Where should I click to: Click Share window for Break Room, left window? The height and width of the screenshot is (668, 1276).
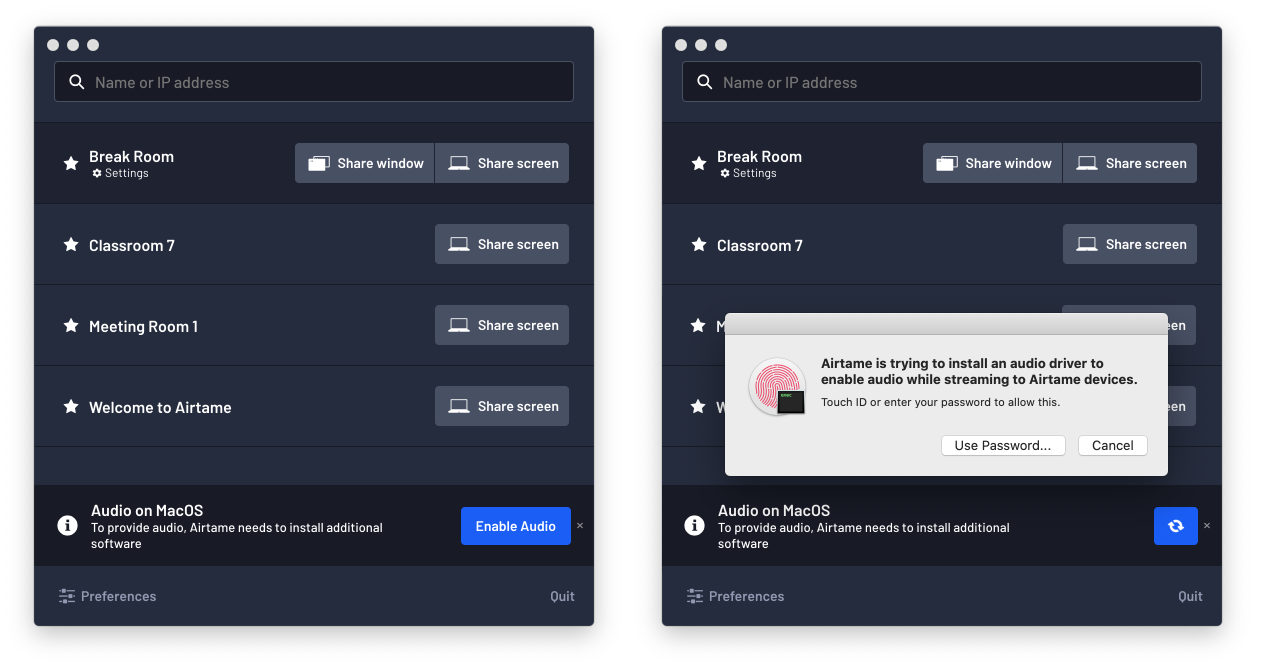[365, 163]
